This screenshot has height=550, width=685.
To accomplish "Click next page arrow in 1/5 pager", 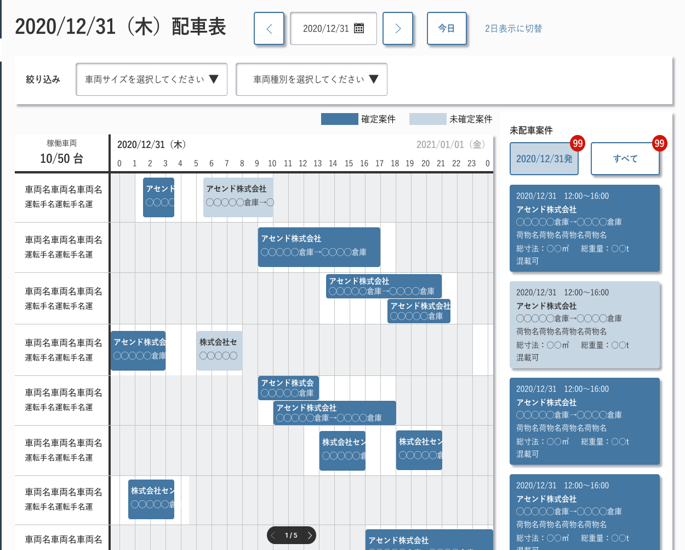I will point(309,536).
